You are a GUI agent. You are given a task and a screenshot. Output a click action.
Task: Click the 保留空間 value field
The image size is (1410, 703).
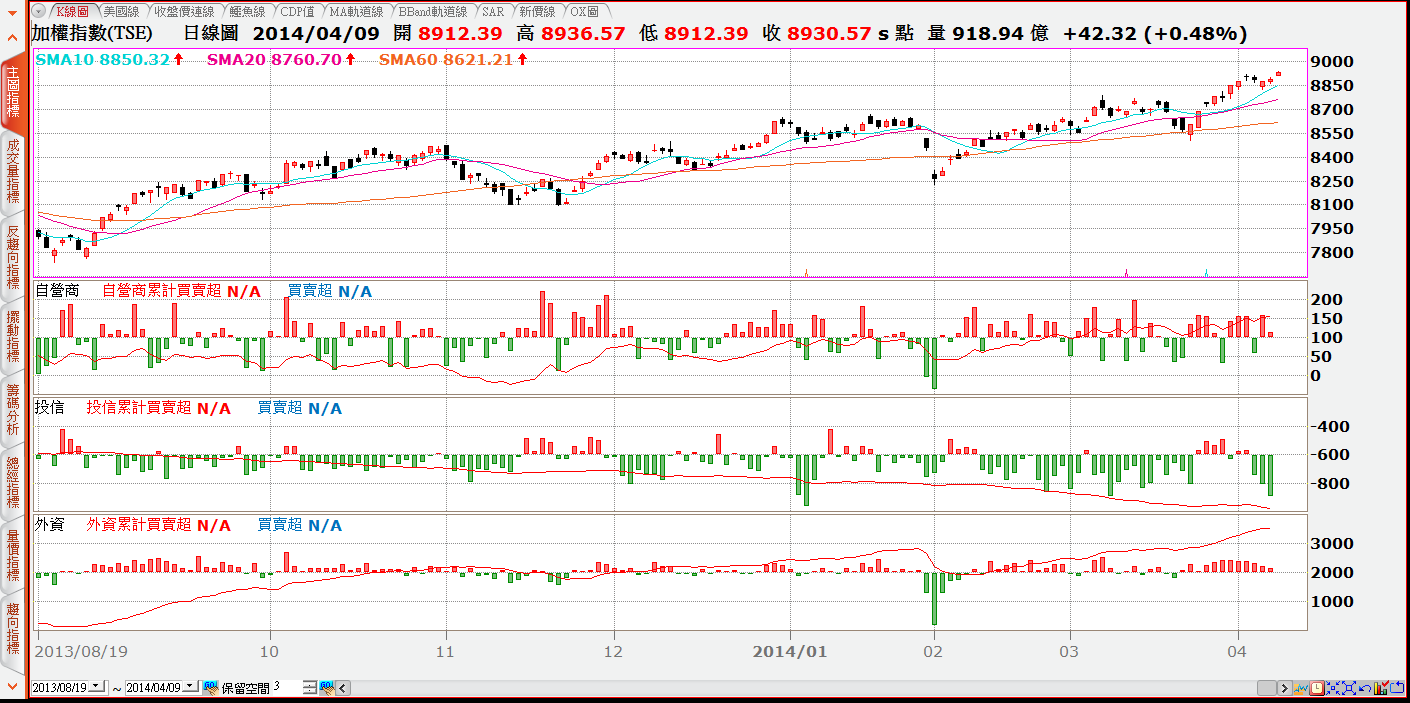(x=286, y=687)
